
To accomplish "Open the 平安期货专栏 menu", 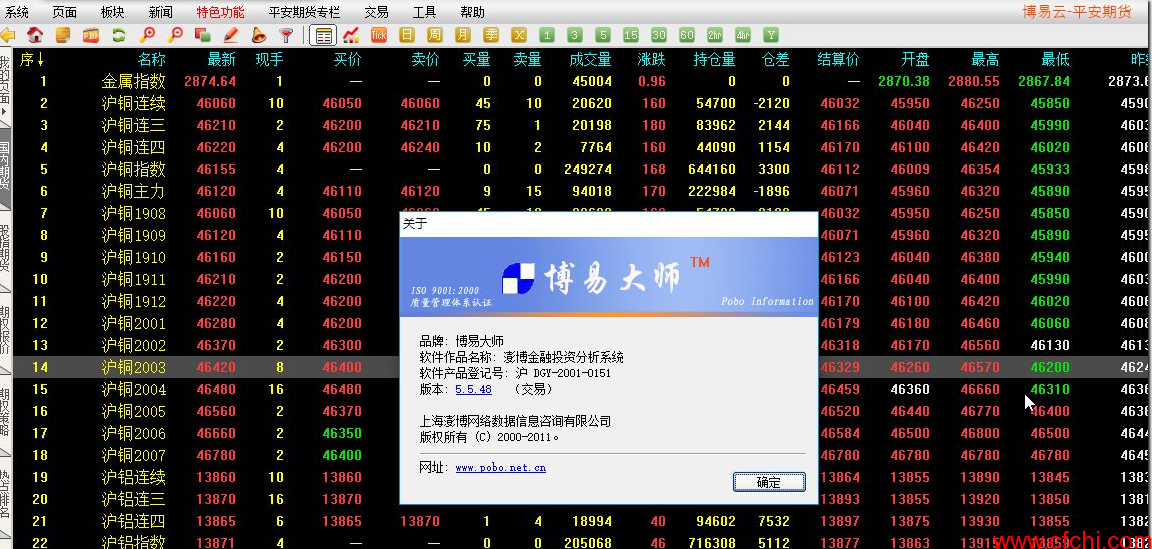I will pyautogui.click(x=304, y=12).
